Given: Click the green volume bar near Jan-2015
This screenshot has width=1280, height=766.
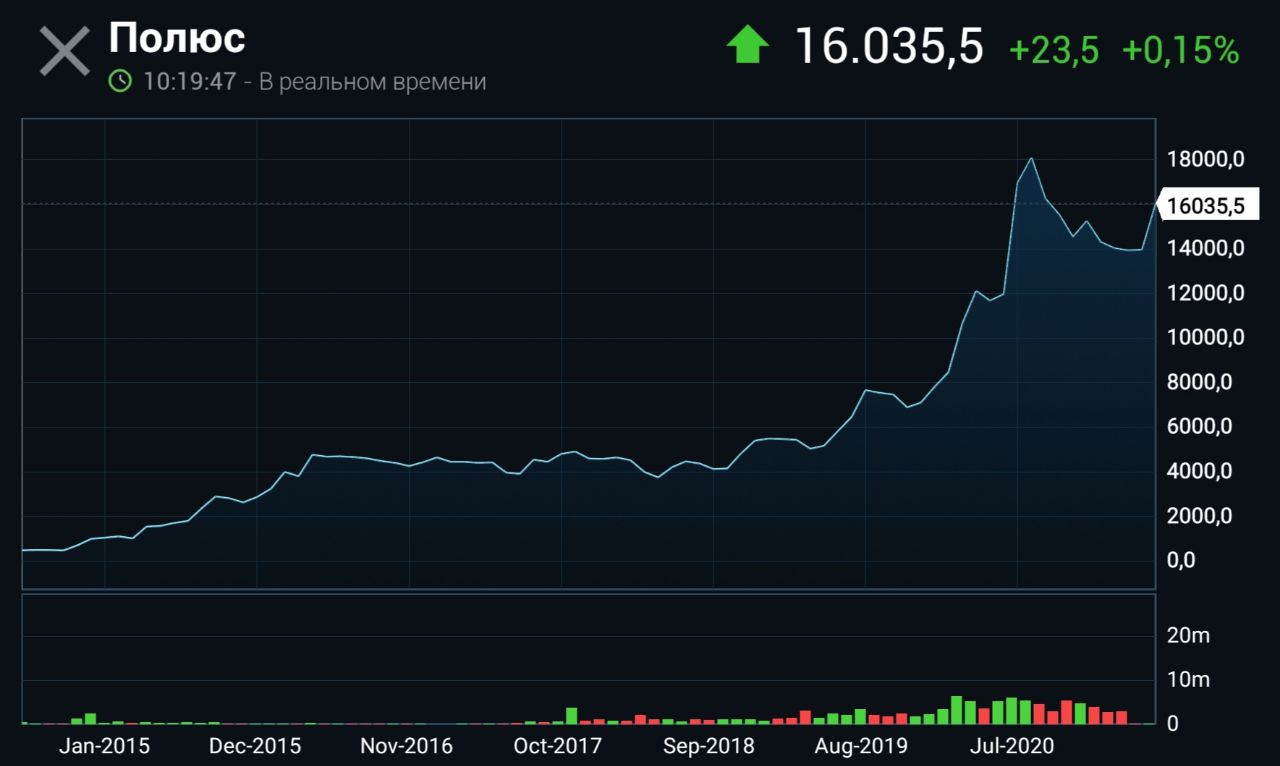Looking at the screenshot, I should (90, 718).
